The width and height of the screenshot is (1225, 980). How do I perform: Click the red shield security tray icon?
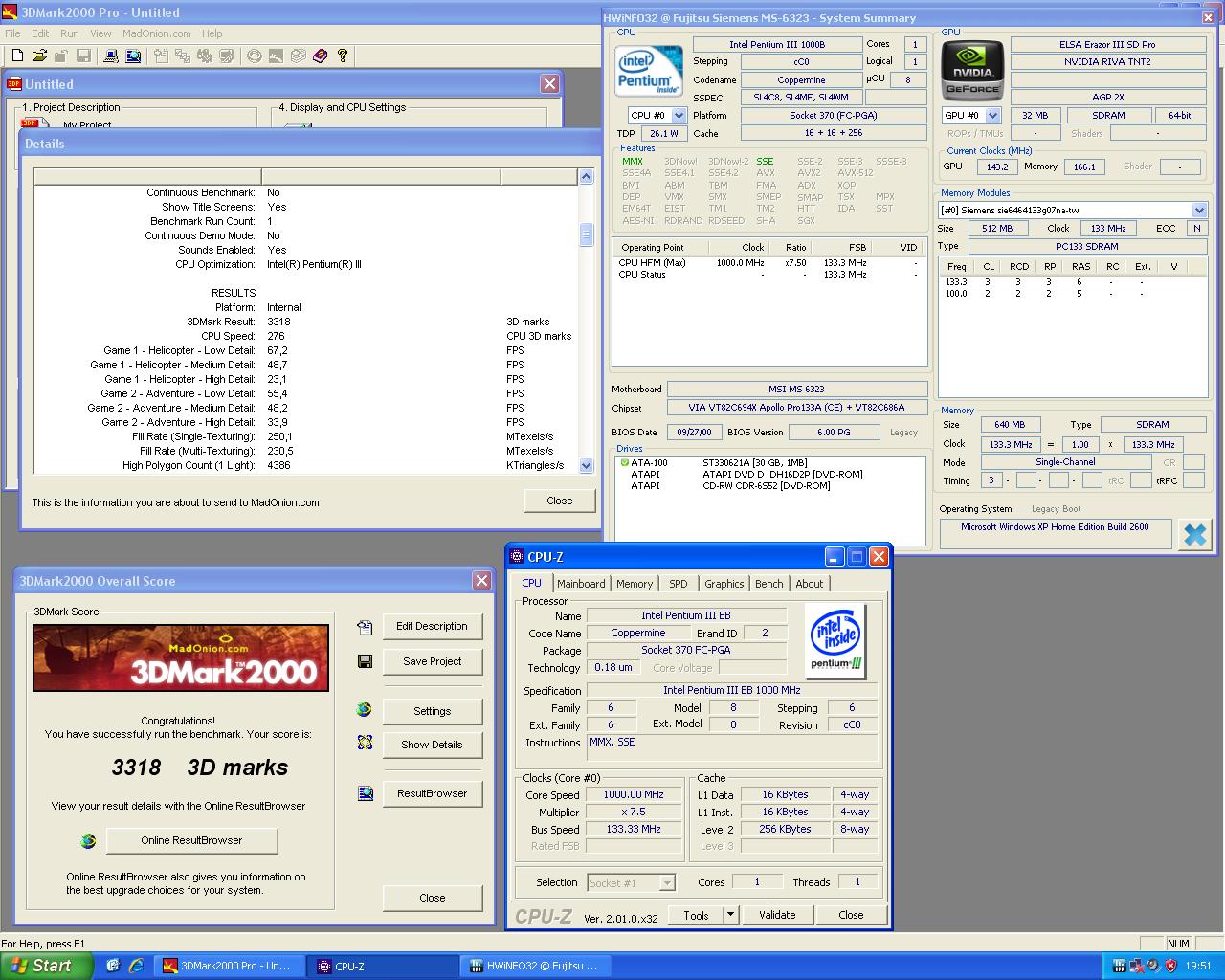tap(1169, 966)
